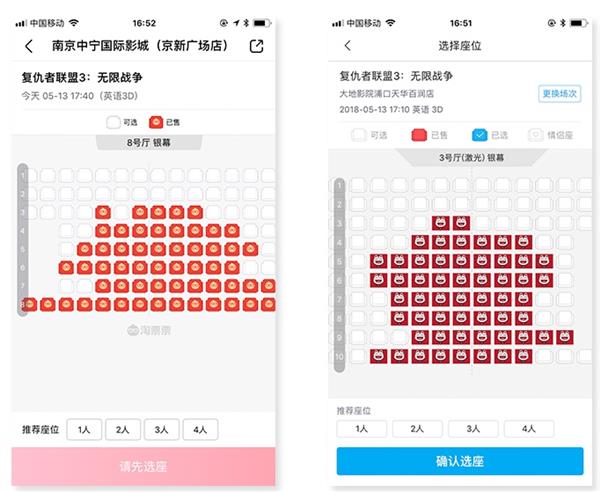Viewport: 600px width, 492px height.
Task: Tap the share icon beside cinema title
Action: pos(256,46)
